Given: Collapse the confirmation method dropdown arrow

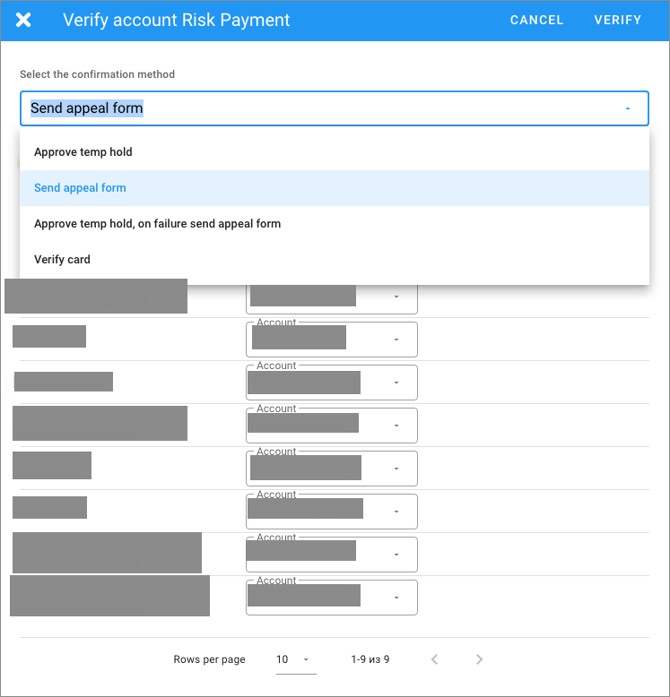Looking at the screenshot, I should (628, 109).
